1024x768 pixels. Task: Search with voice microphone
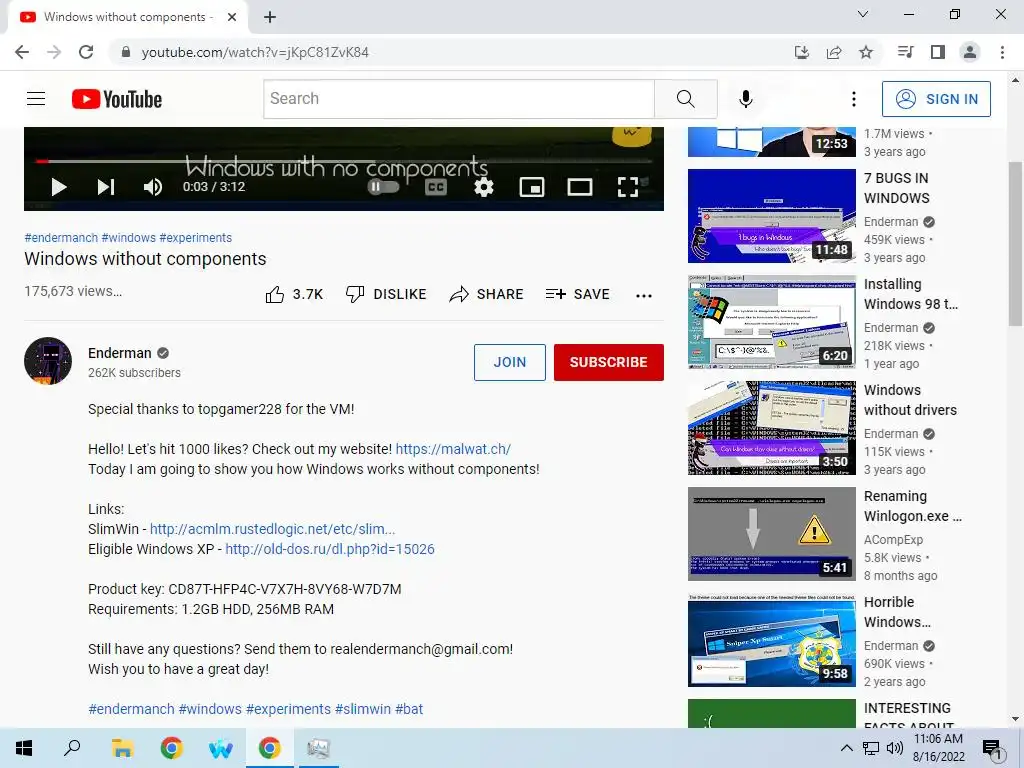coord(746,99)
